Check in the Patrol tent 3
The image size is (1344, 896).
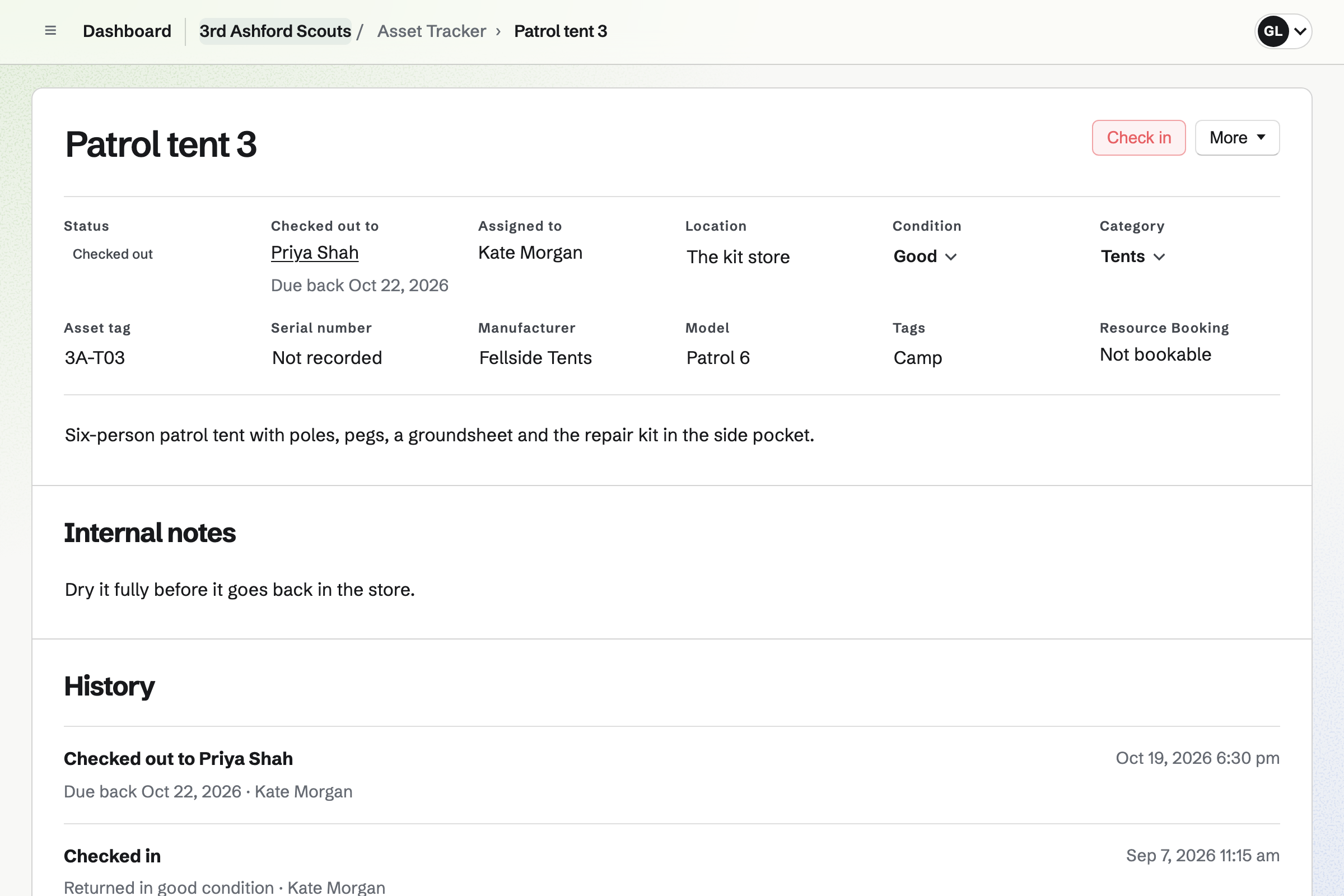coord(1138,138)
